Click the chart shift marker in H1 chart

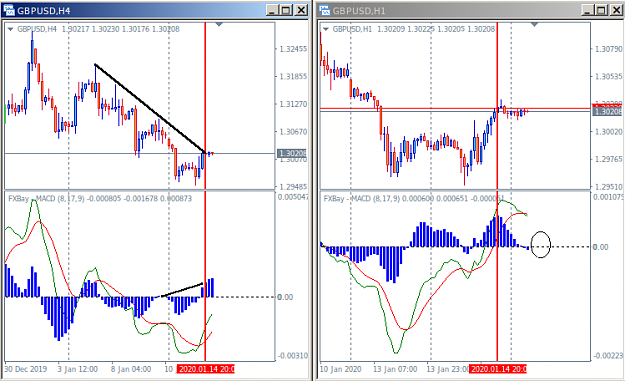[534, 25]
